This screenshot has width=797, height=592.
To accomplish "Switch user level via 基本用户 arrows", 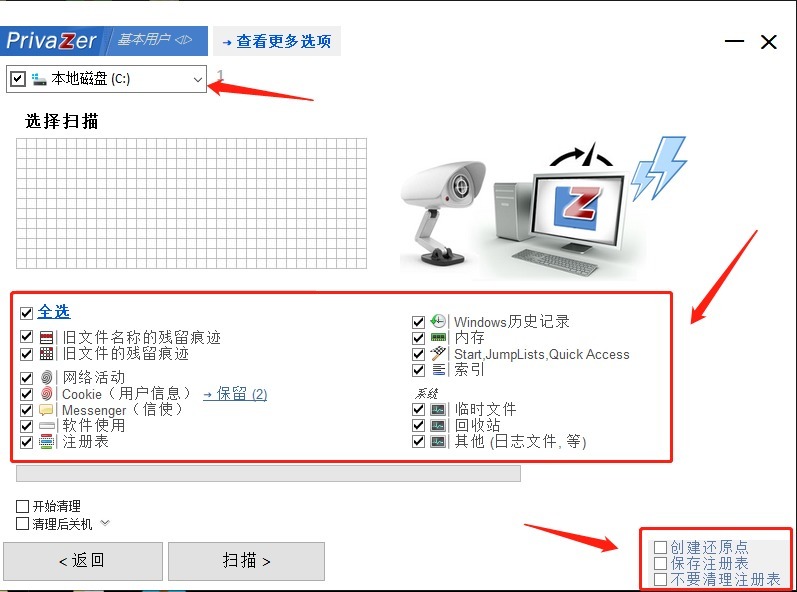I will tap(184, 40).
